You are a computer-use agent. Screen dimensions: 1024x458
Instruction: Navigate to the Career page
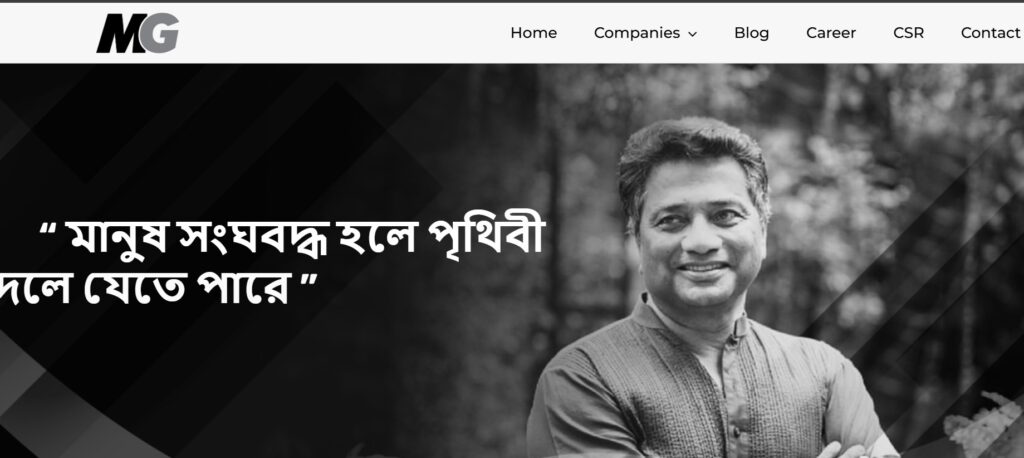(831, 33)
